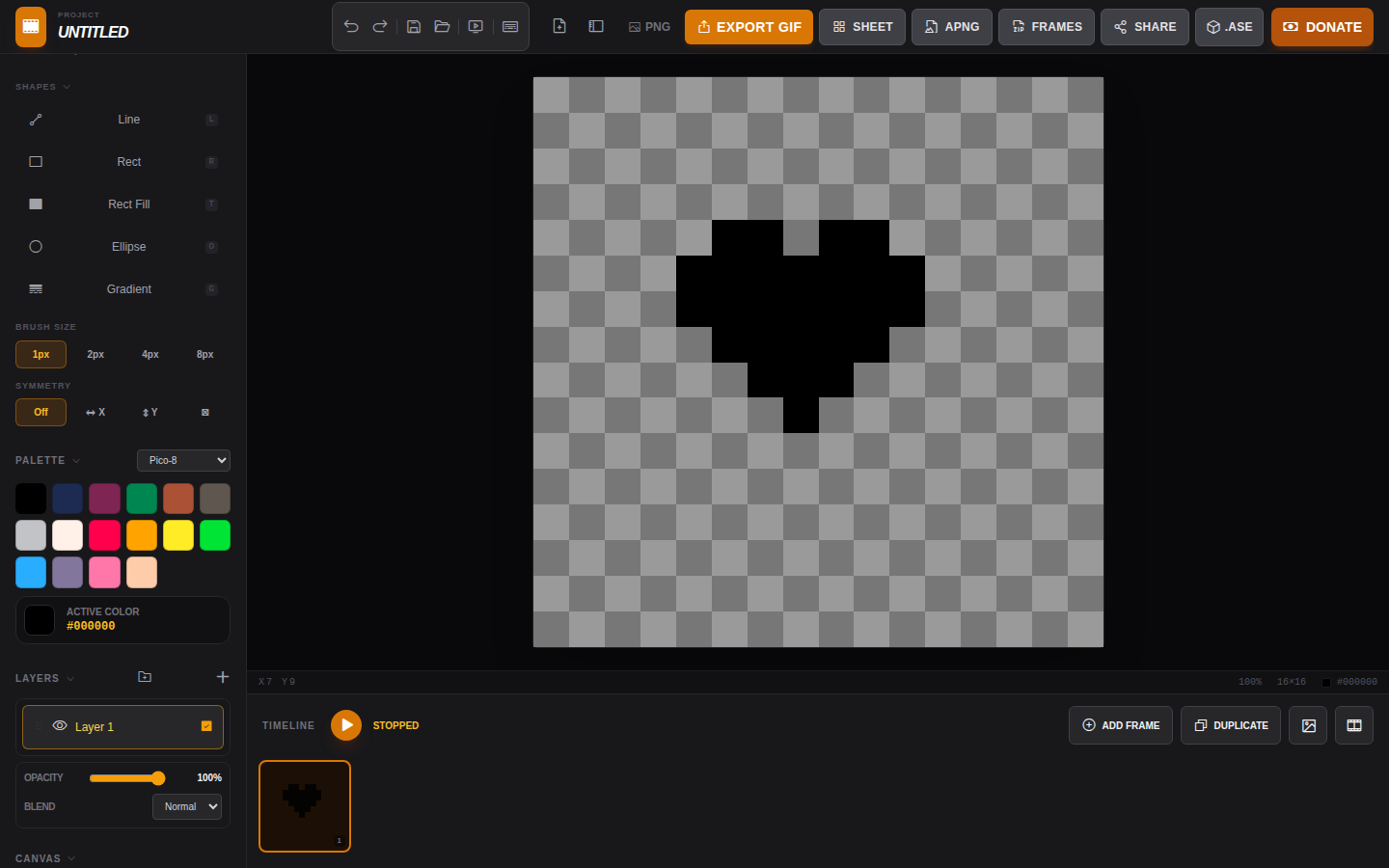Create a new file with page-plus icon
Viewport: 1389px width, 868px height.
pos(559,27)
